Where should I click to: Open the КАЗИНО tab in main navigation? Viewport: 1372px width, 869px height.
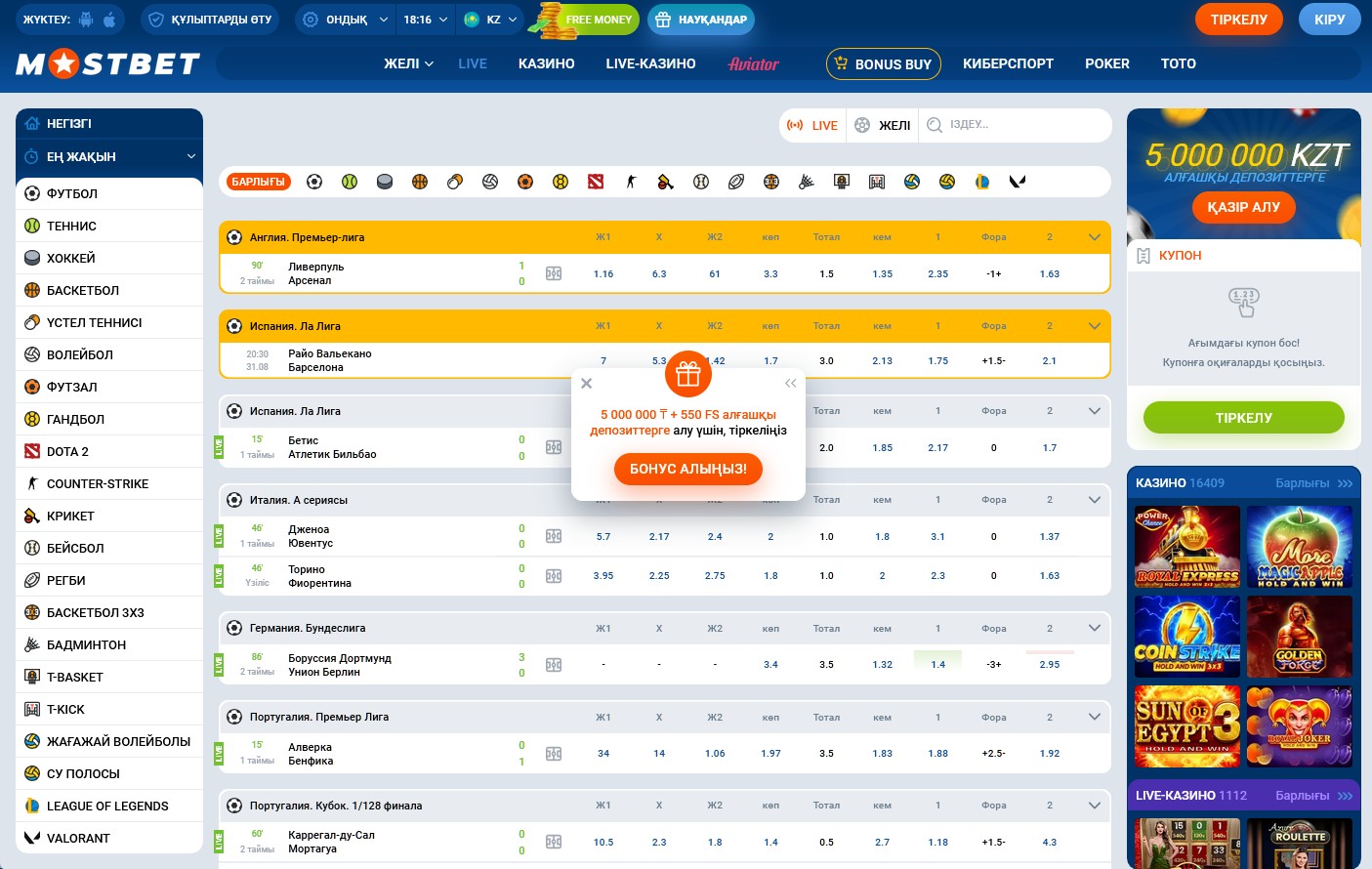tap(547, 63)
